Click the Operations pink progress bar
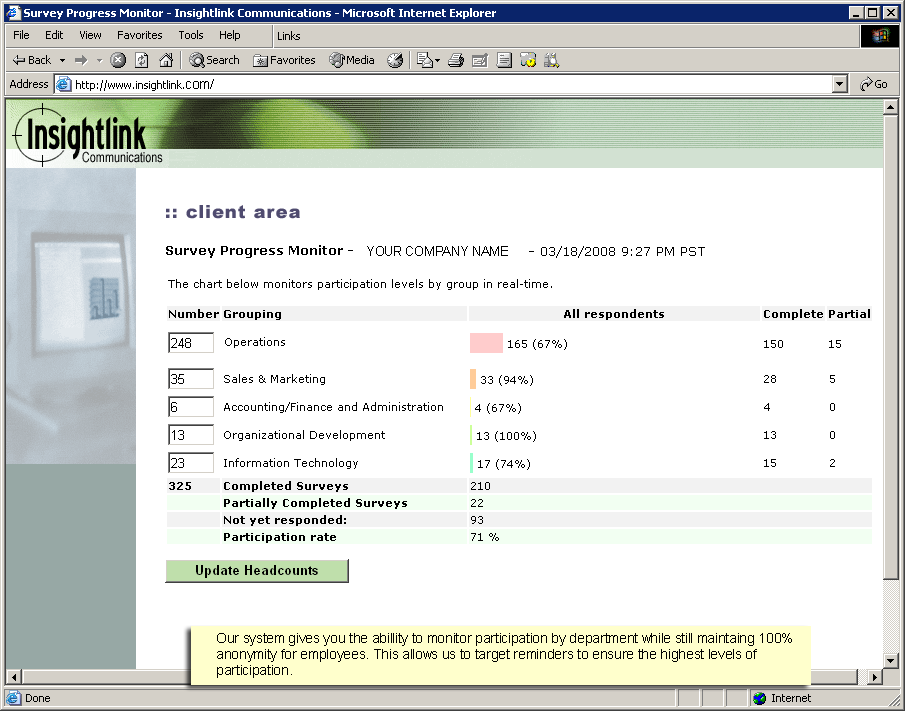This screenshot has height=711, width=905. click(486, 343)
